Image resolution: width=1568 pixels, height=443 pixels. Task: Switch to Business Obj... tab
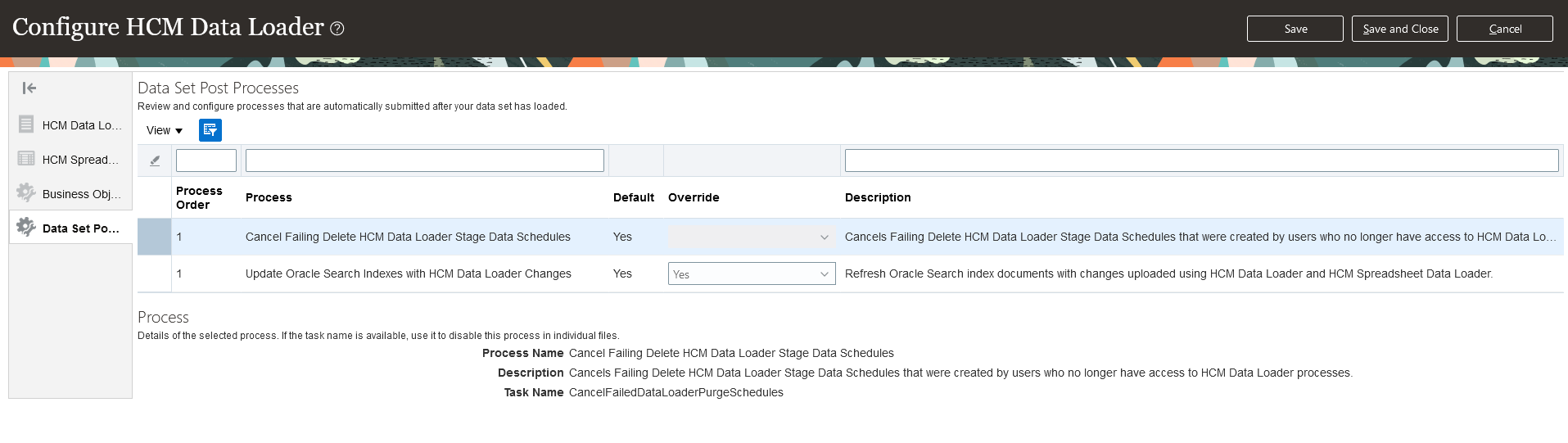pos(82,194)
